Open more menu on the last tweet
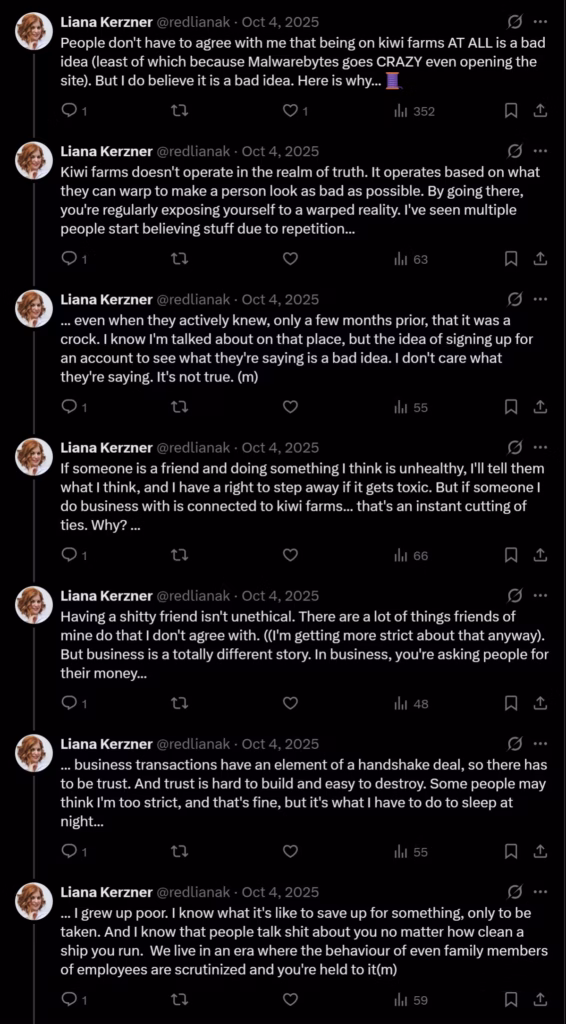 point(540,892)
